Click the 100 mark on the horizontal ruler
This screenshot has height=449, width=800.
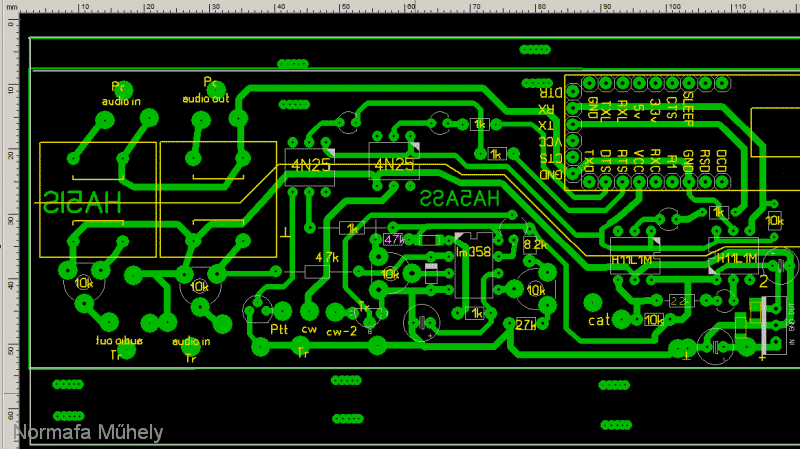pos(673,7)
